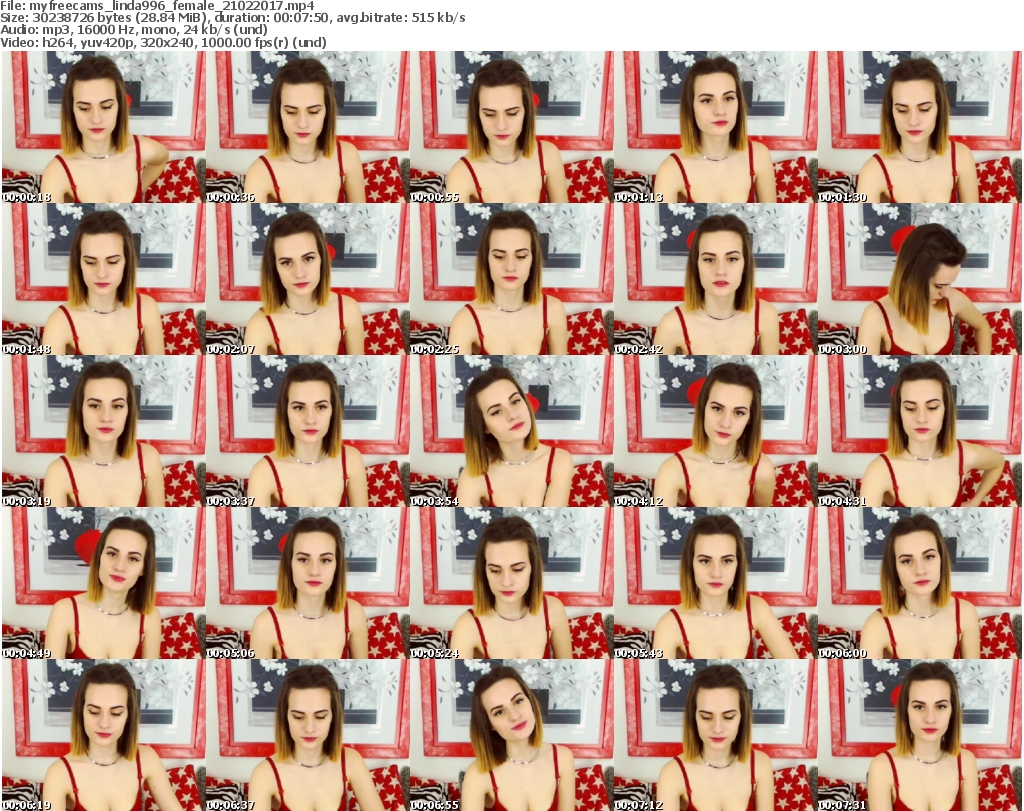Select the thumbnail frame stamped 00:00:36
Viewport: 1024px width, 811px height.
click(308, 127)
